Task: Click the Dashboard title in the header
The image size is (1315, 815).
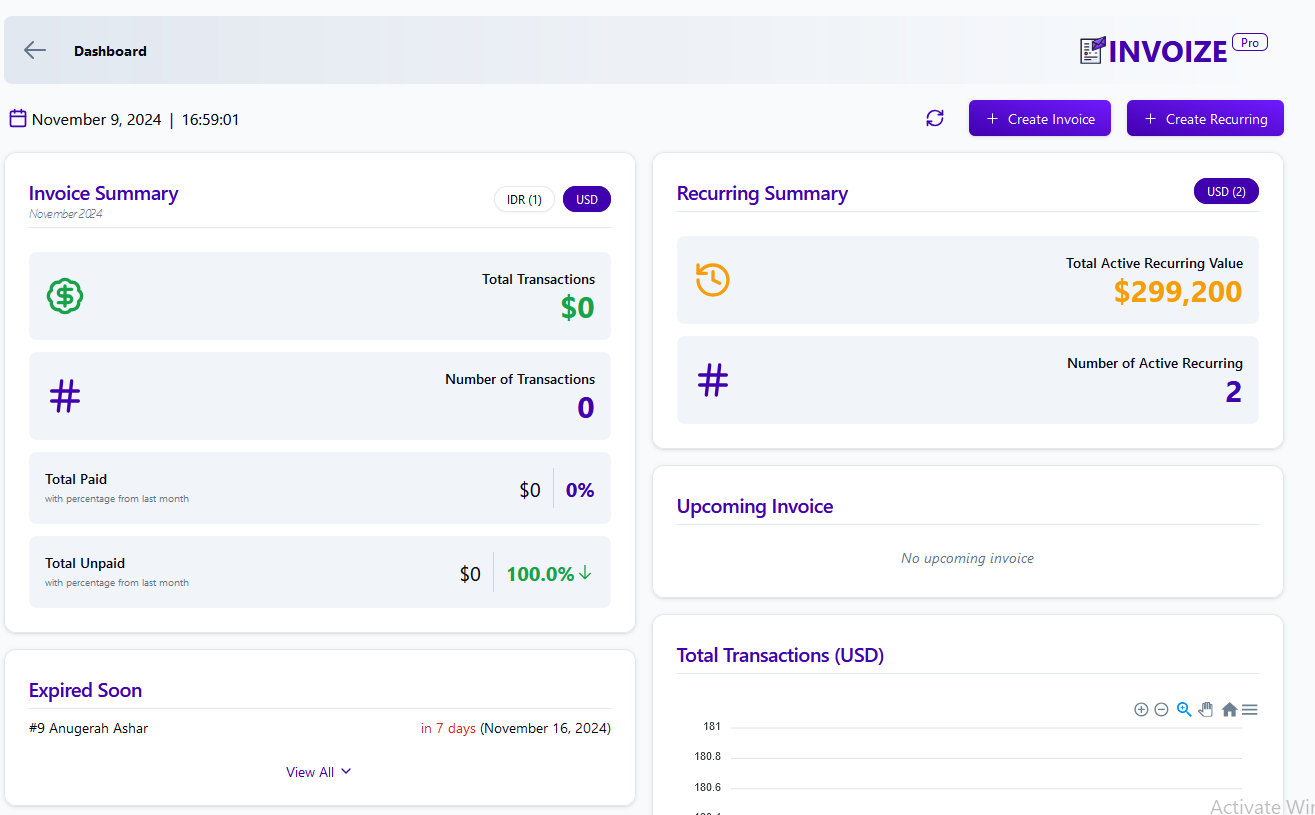Action: pyautogui.click(x=110, y=50)
